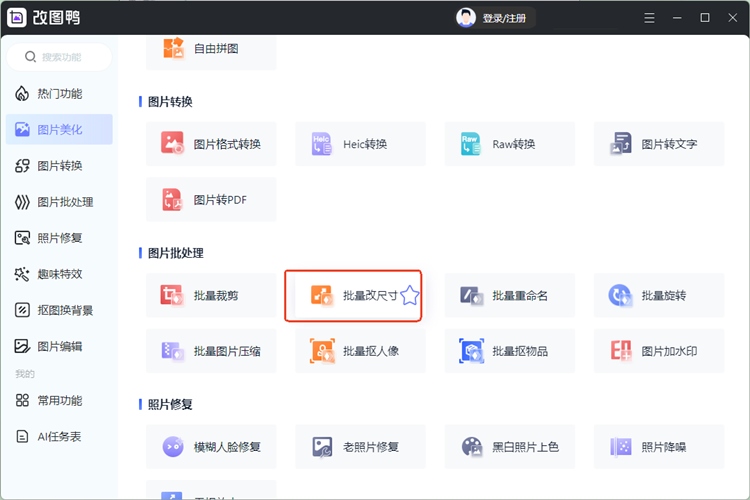Click the 改图鸭 app logo

[17, 18]
